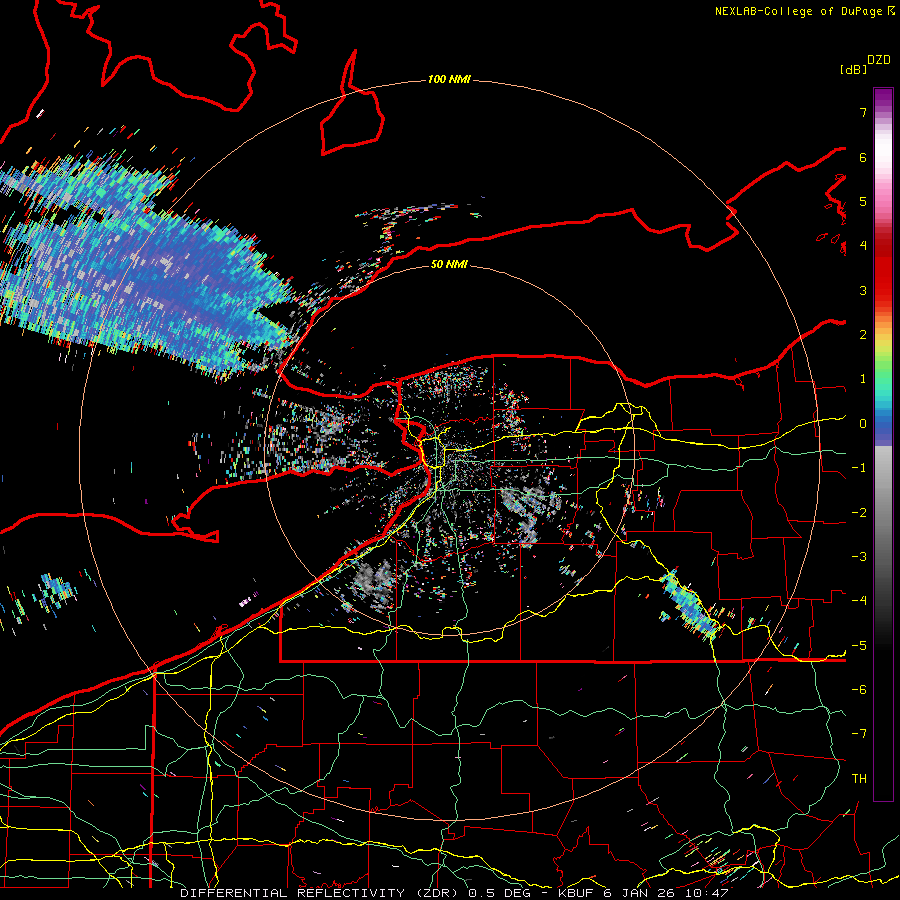Click the 3 value on color scale

pyautogui.click(x=863, y=290)
